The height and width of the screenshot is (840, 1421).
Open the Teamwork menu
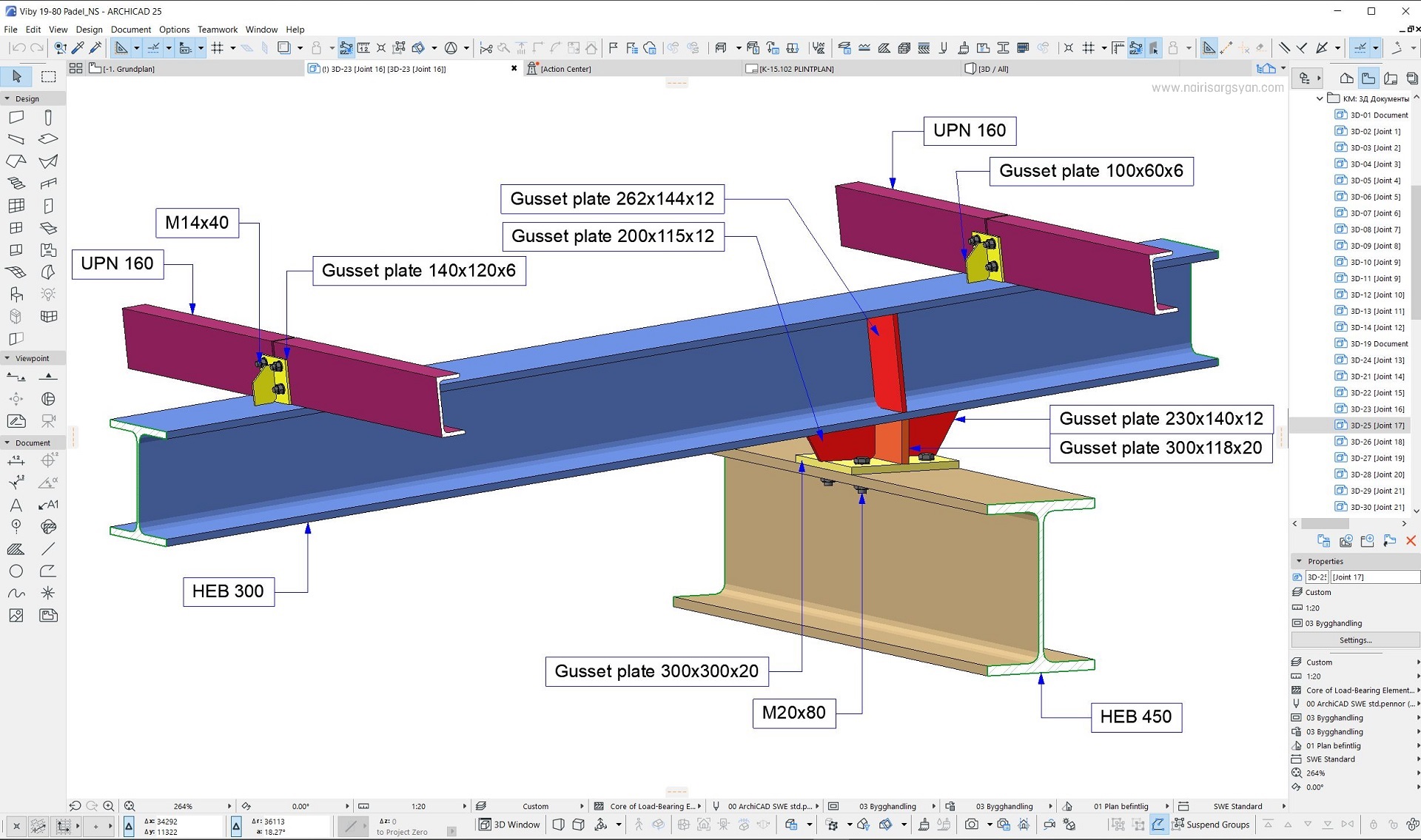218,30
